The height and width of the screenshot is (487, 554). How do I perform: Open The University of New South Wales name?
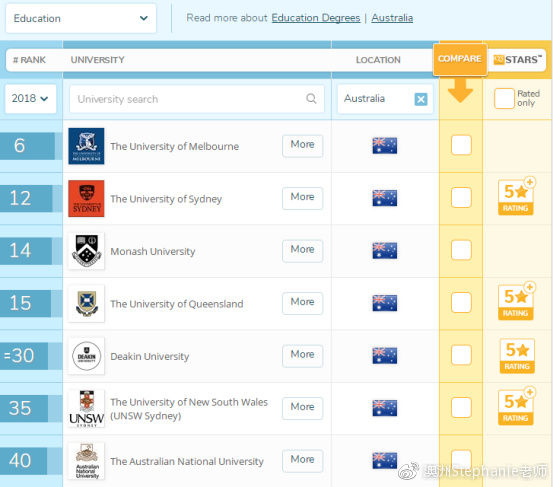[x=189, y=409]
